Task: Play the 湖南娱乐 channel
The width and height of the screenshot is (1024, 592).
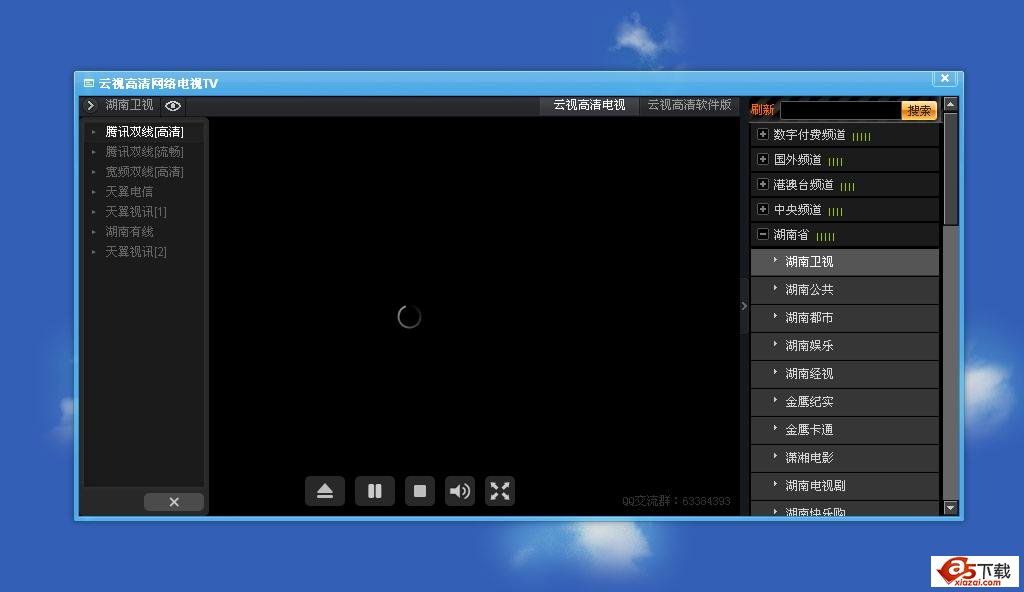Action: [x=809, y=345]
